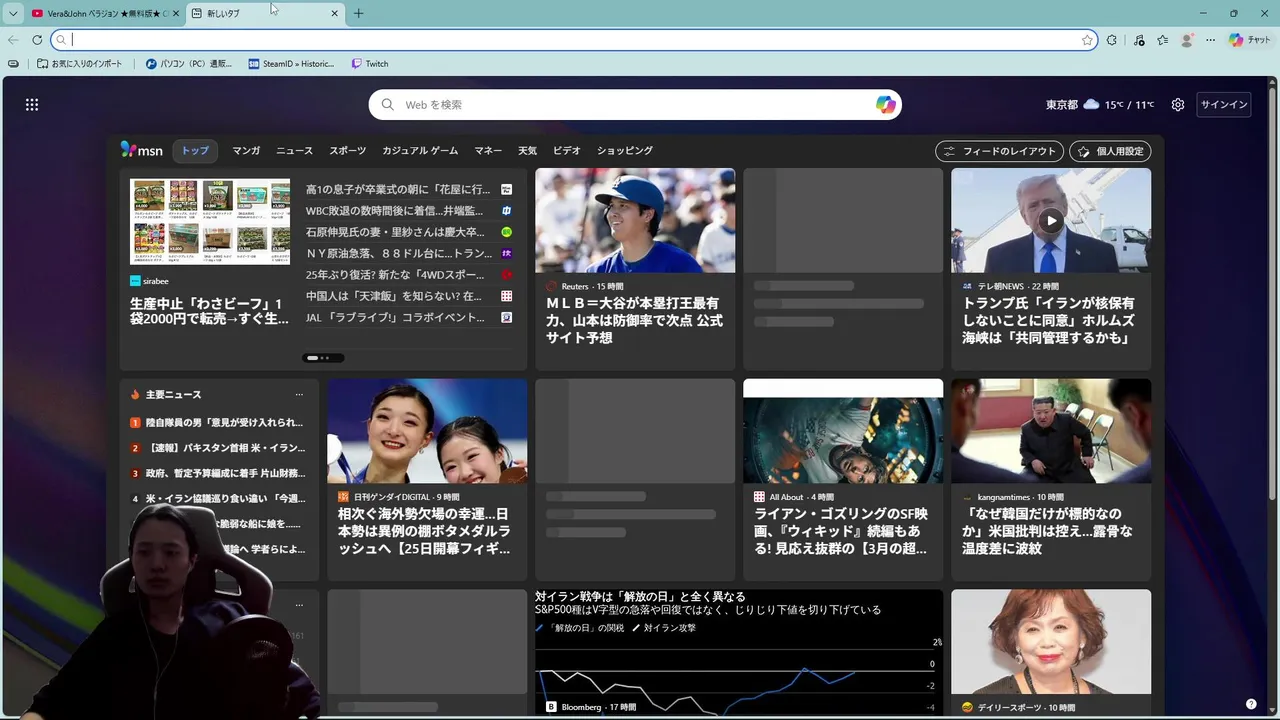This screenshot has height=720, width=1280.
Task: Open a new tab with plus button
Action: click(358, 13)
